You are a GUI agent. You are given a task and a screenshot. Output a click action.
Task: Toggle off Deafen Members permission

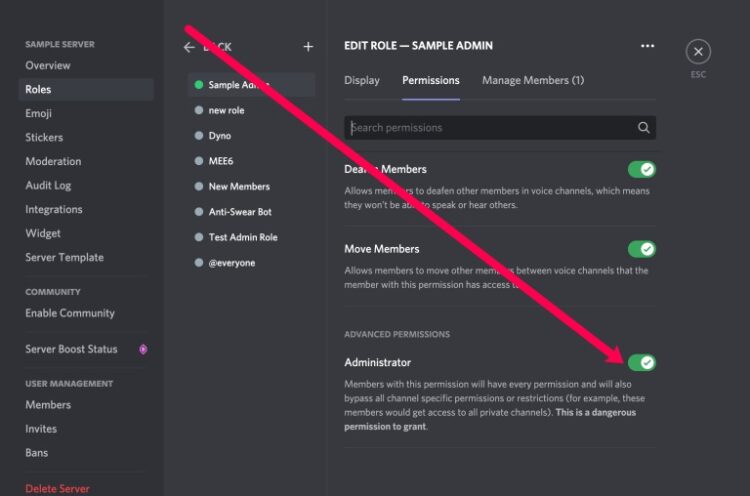641,169
